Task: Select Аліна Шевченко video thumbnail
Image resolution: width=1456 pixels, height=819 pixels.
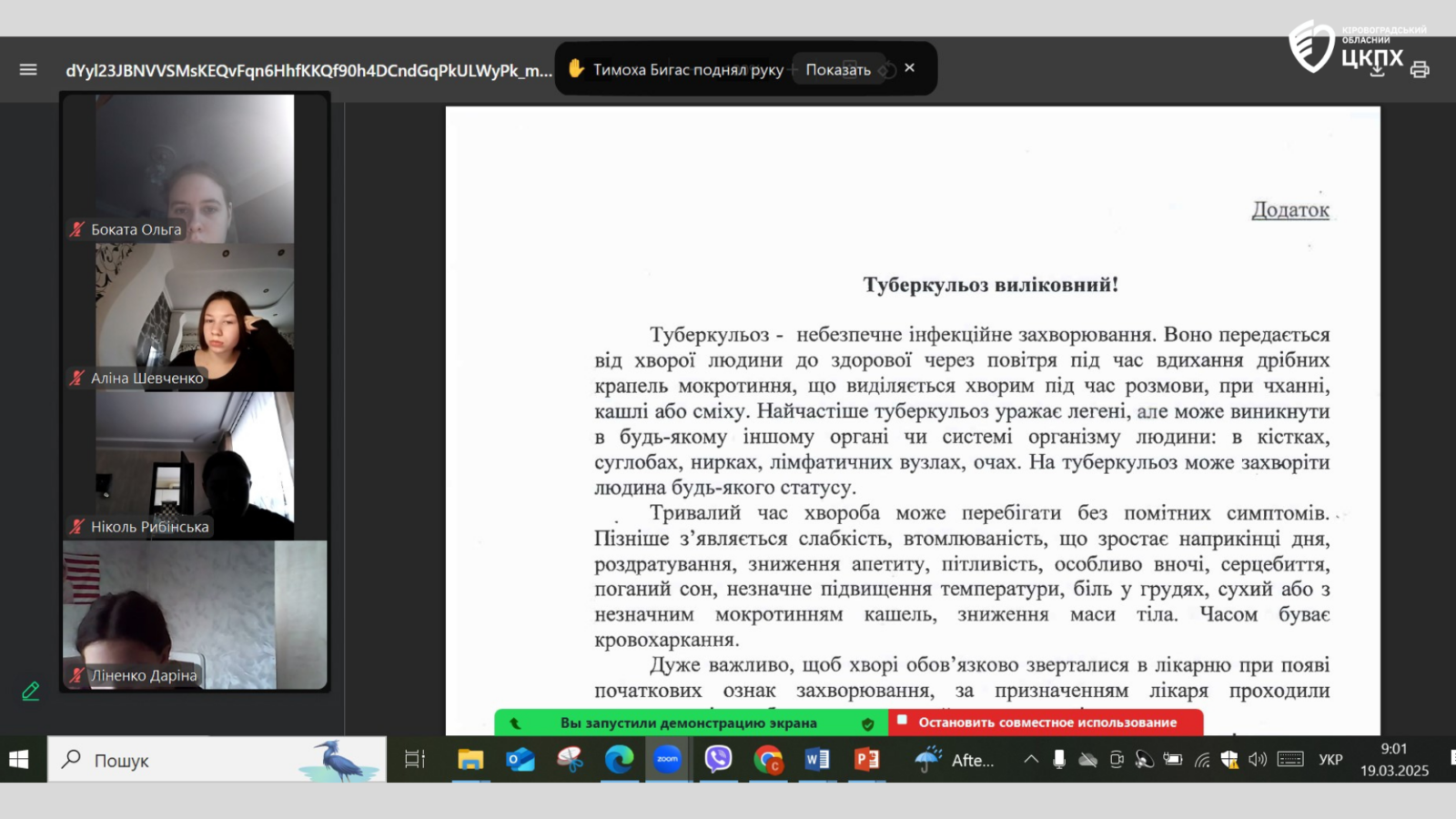Action: tap(195, 318)
